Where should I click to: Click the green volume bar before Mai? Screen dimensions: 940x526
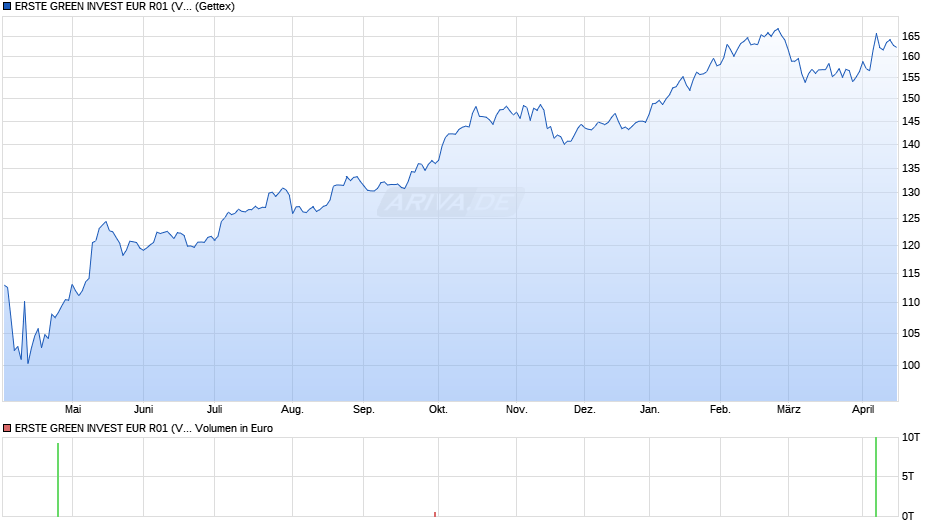(x=58, y=480)
